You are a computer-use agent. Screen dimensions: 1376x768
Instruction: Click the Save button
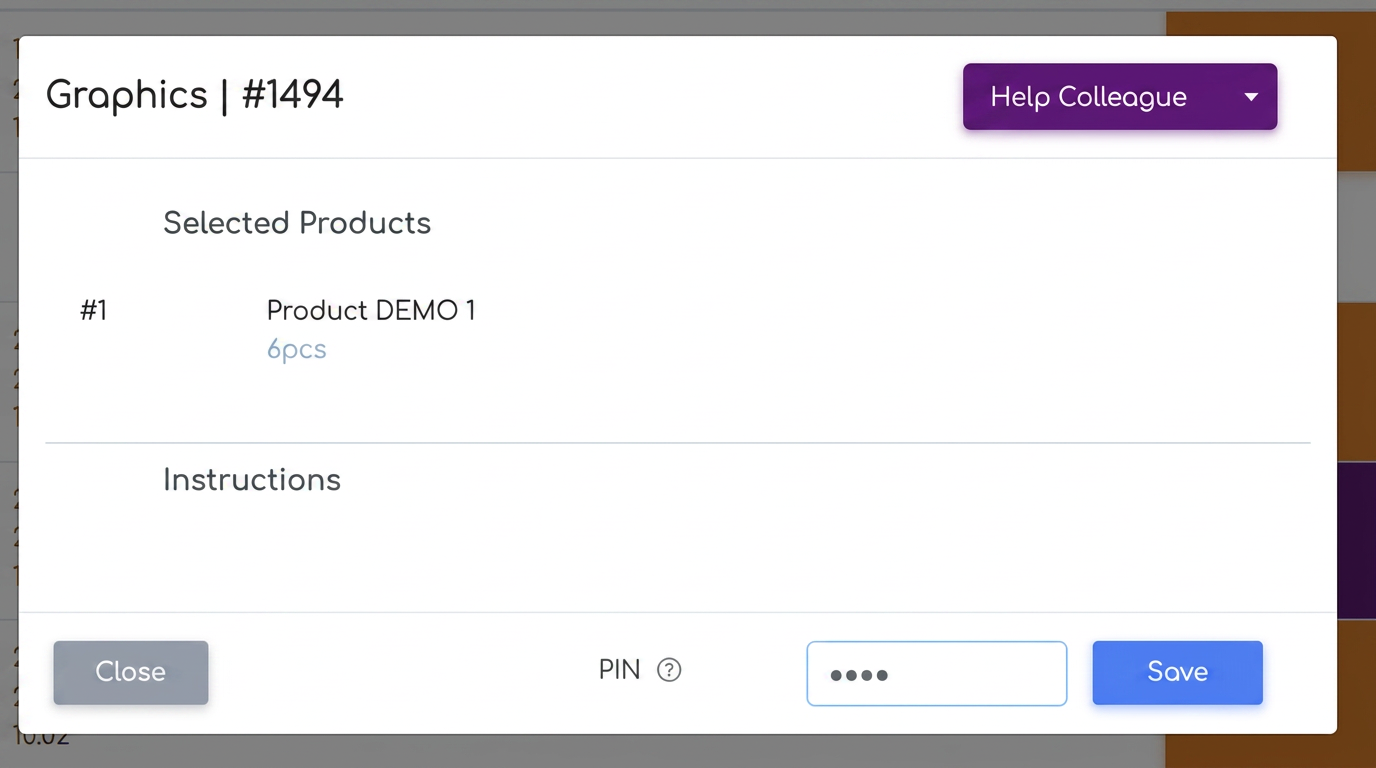pyautogui.click(x=1177, y=672)
